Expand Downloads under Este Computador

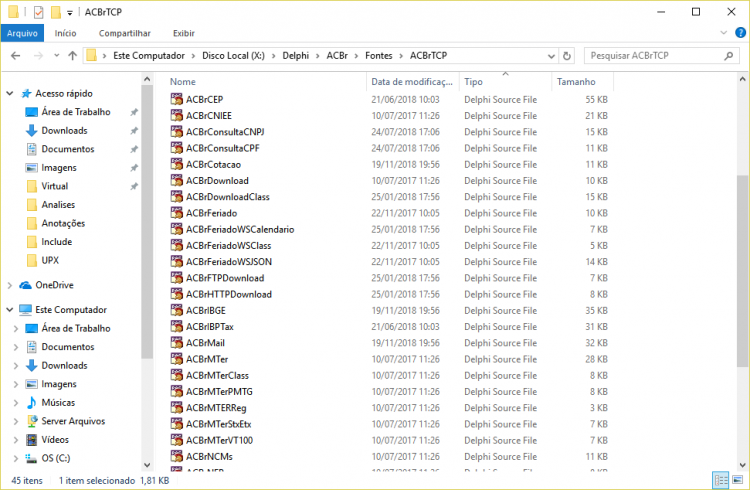coord(16,366)
